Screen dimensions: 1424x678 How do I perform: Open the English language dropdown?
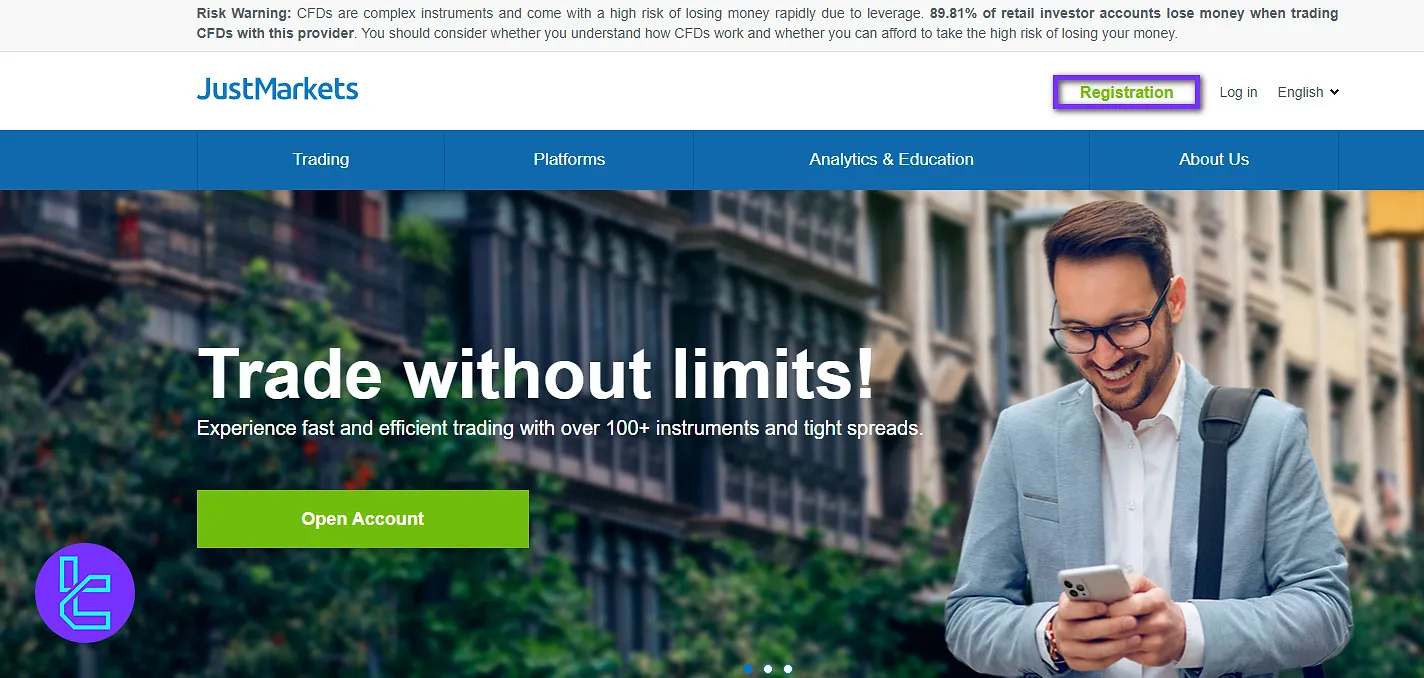tap(1308, 92)
